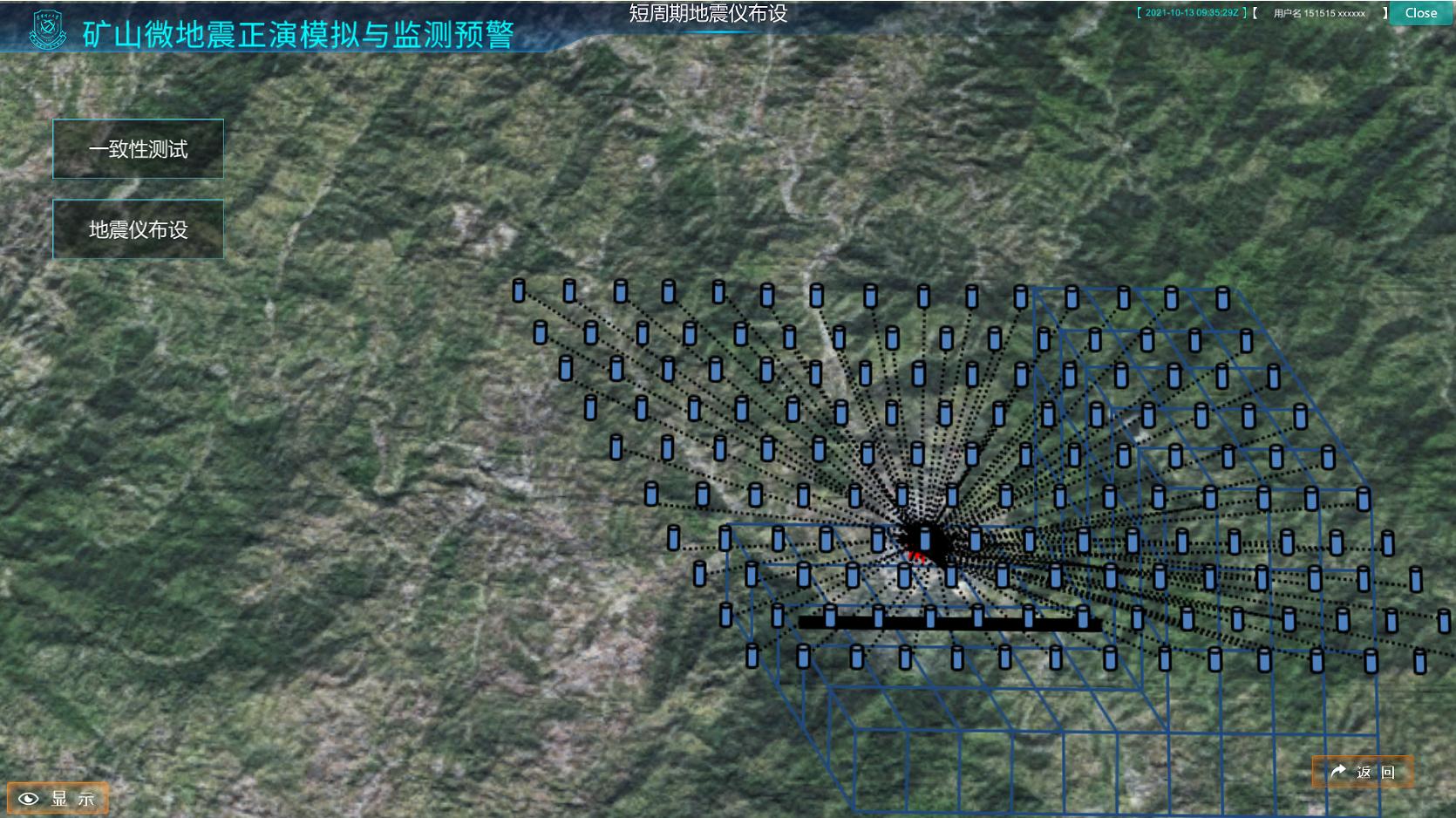Click the thick black horizontal bar

[x=950, y=624]
